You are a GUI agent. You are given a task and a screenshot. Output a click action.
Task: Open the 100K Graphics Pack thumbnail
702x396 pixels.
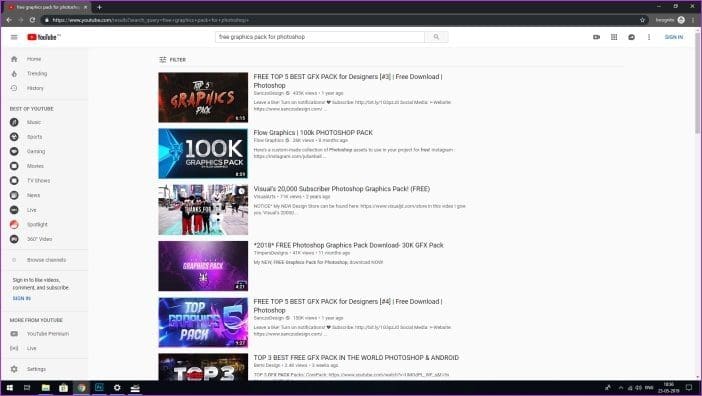click(x=203, y=153)
